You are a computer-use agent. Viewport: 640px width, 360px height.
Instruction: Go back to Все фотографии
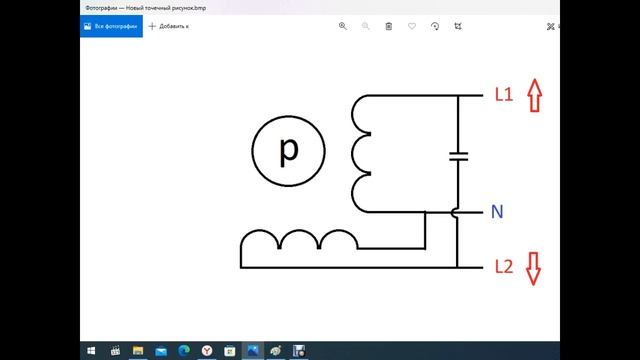[111, 26]
